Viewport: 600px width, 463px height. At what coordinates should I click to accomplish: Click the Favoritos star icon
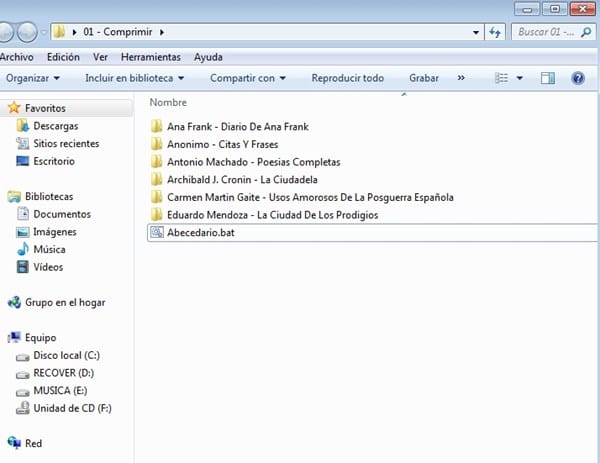pyautogui.click(x=14, y=108)
